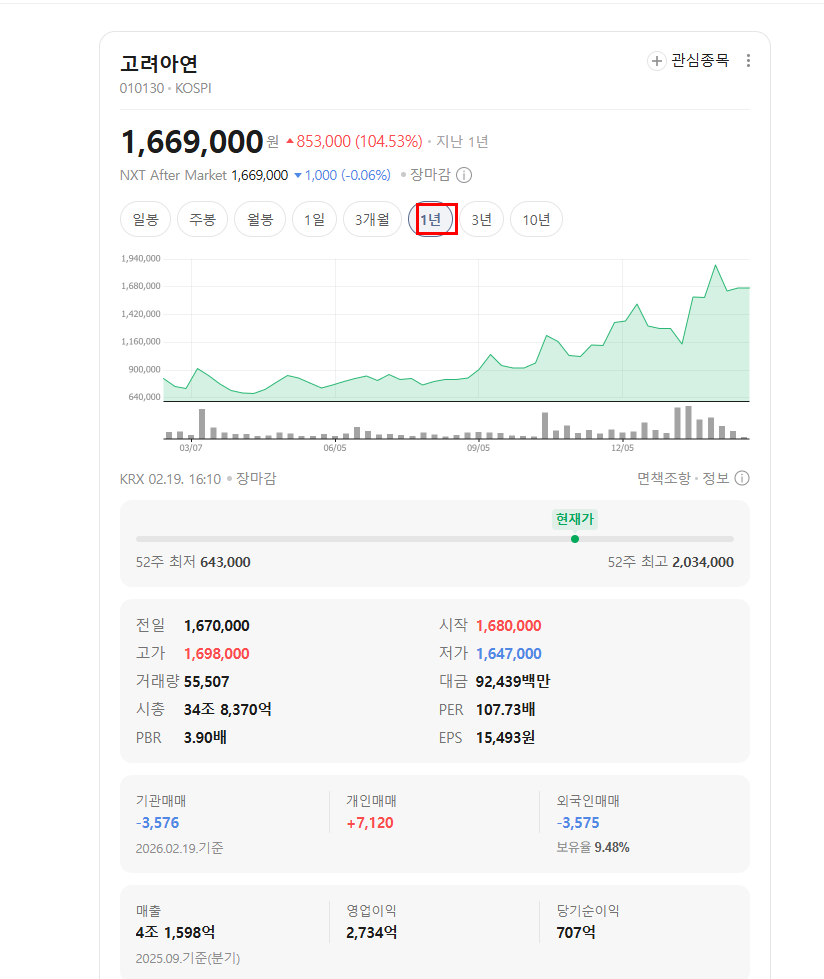Click 시총 value 34조 8,370억
824x979 pixels.
[228, 710]
